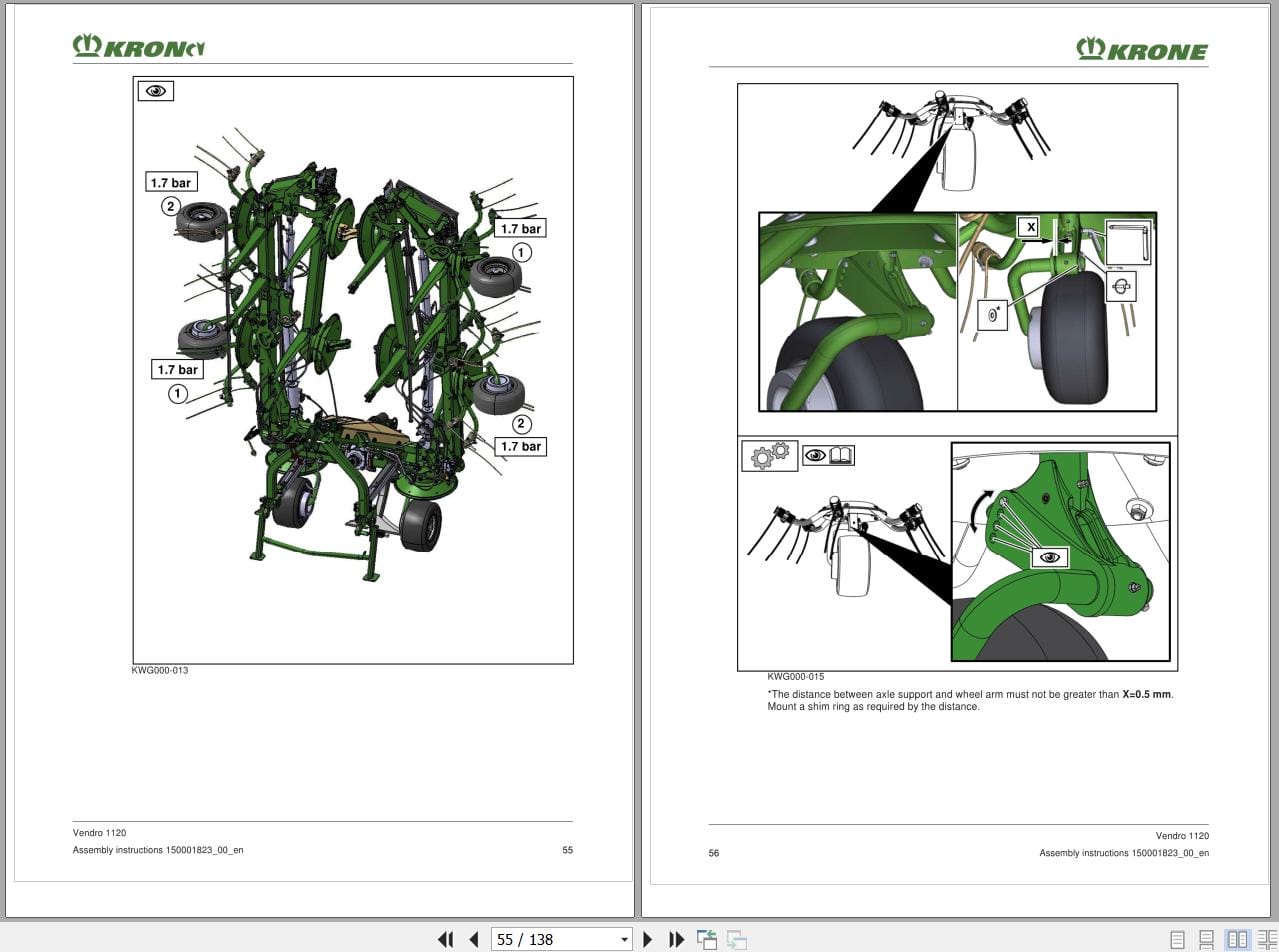Jump to the first page of the document
Screen dimensions: 1279x952
[446, 939]
